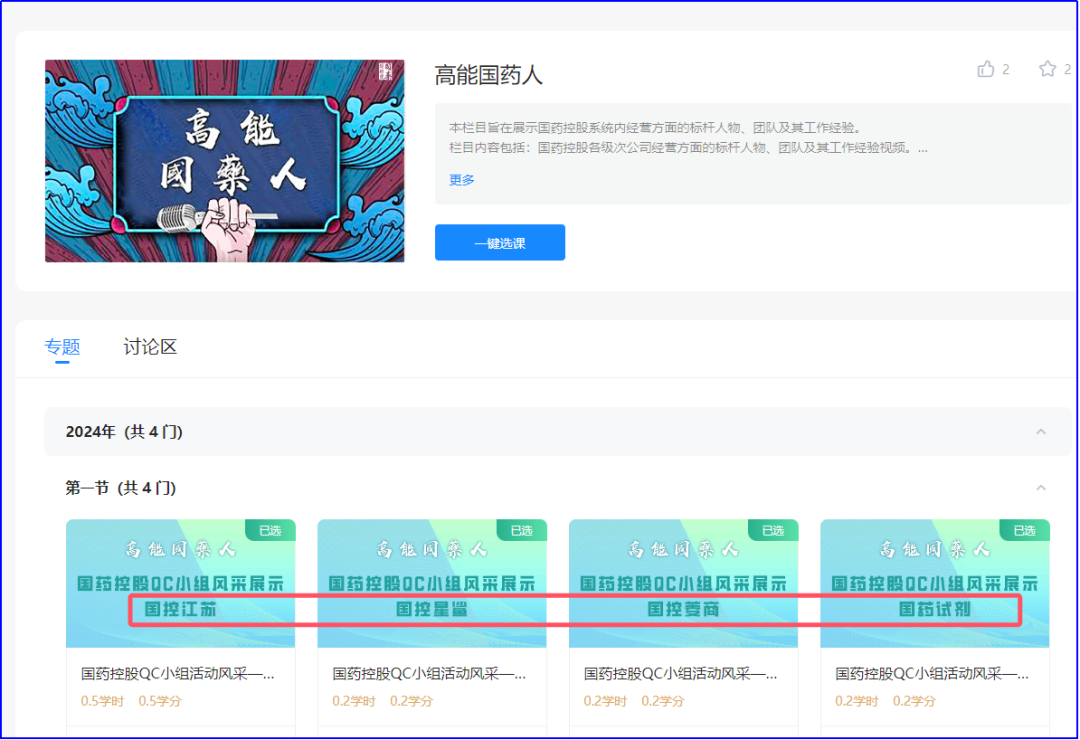The width and height of the screenshot is (1080, 740).
Task: Click 已选 badge on 国药试剂 course
Action: (x=1025, y=530)
